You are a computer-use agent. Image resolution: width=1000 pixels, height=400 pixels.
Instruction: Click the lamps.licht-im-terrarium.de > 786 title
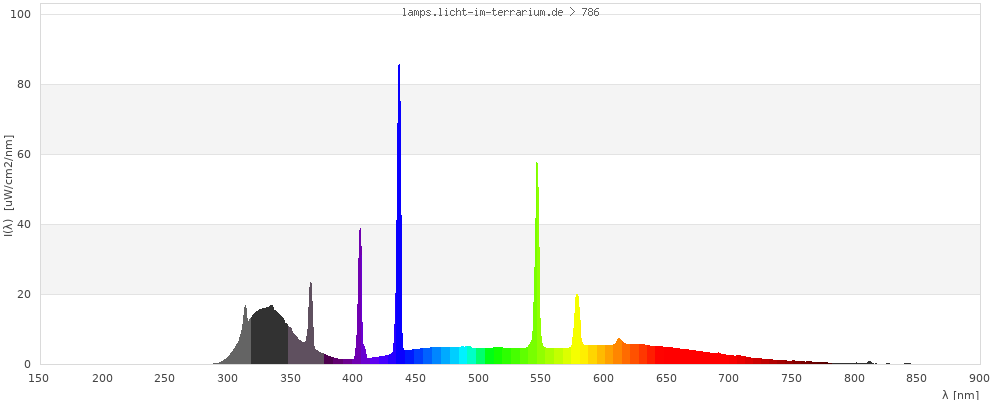[x=501, y=12]
